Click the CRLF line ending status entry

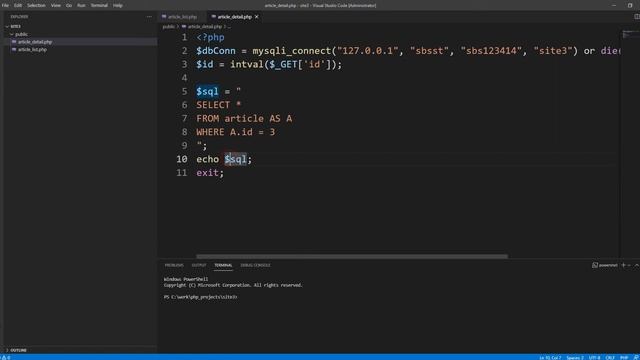click(610, 358)
